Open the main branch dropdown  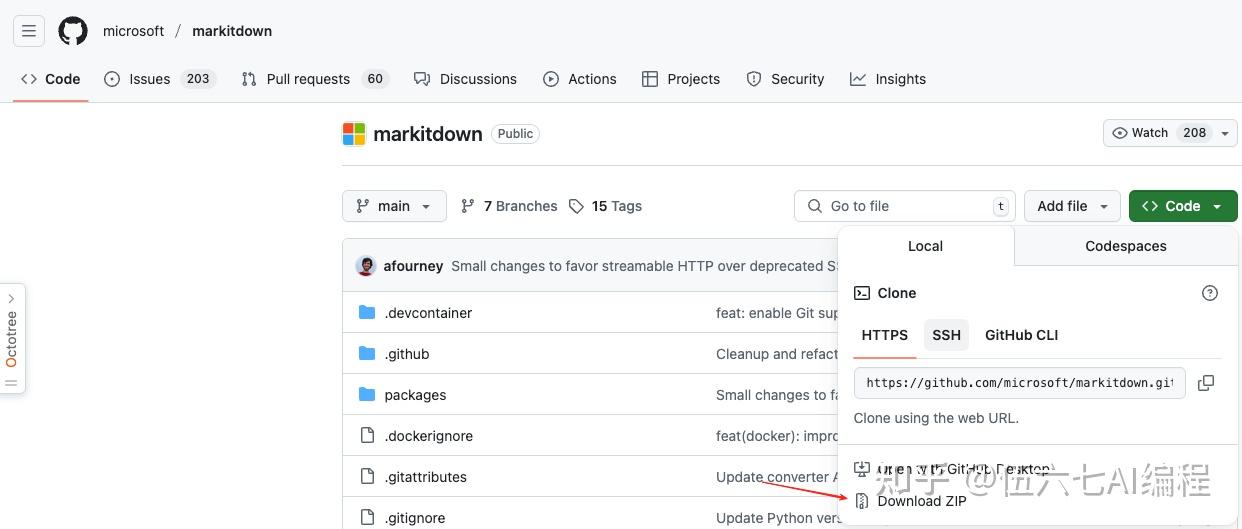point(393,206)
